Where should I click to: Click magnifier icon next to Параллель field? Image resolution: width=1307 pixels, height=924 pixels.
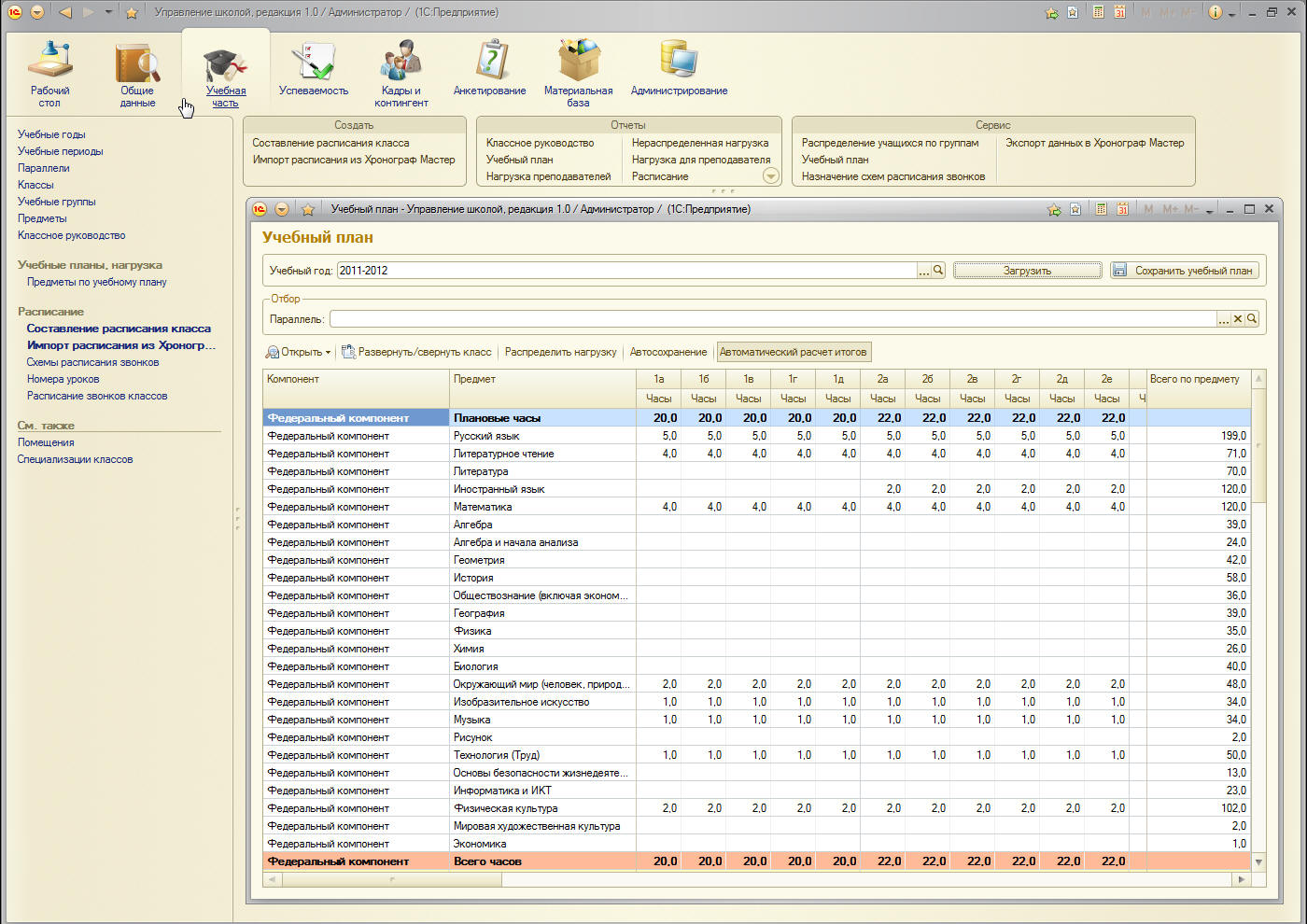point(1252,318)
